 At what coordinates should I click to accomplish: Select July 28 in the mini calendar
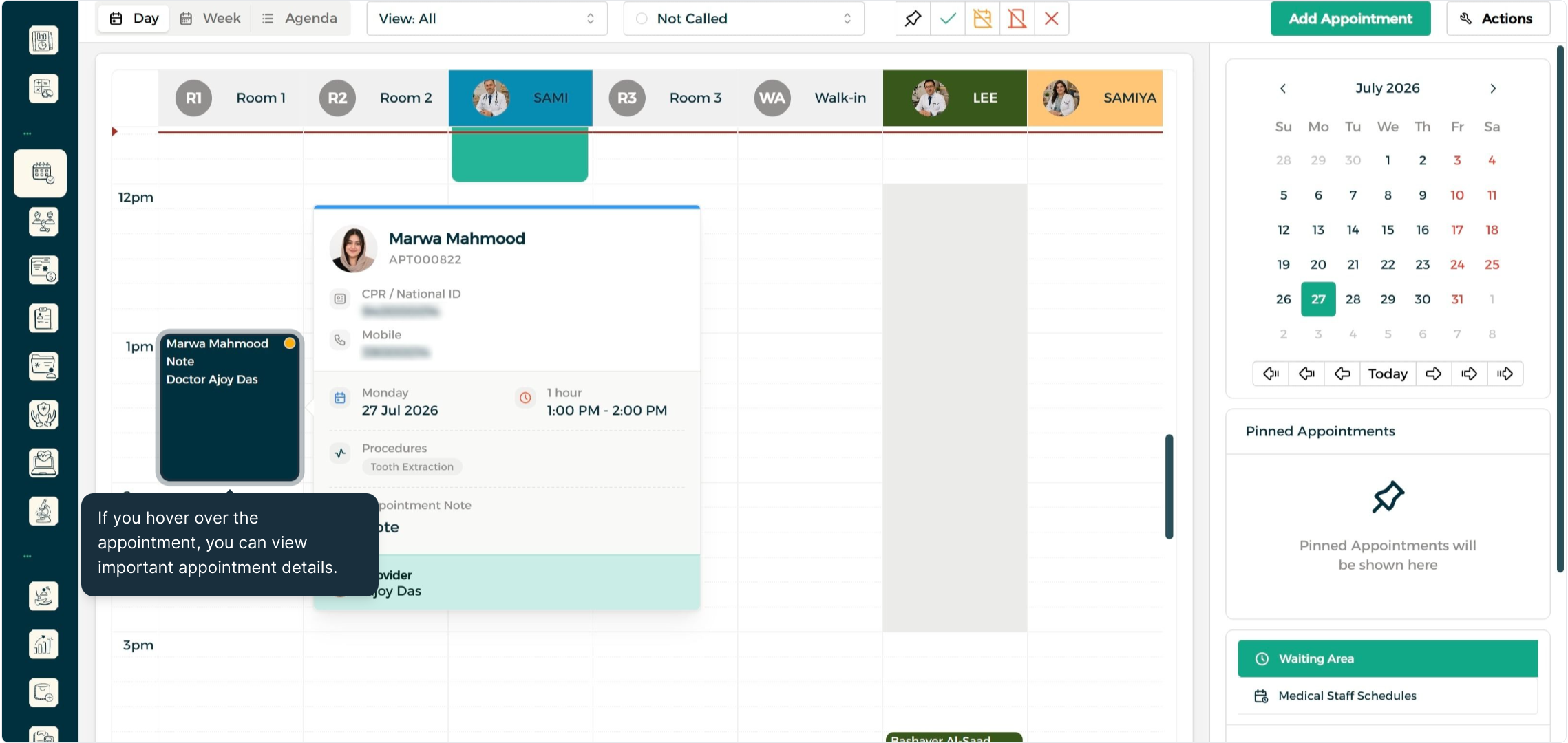point(1353,299)
